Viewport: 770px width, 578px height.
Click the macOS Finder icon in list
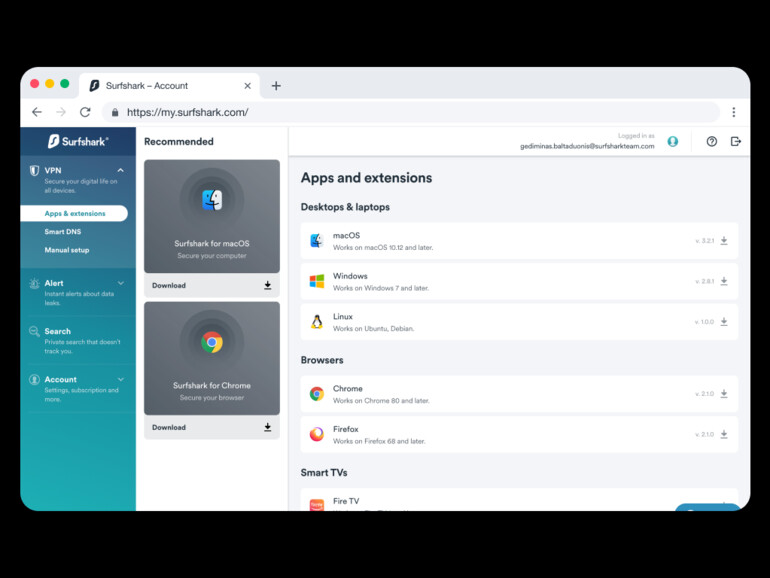point(317,241)
